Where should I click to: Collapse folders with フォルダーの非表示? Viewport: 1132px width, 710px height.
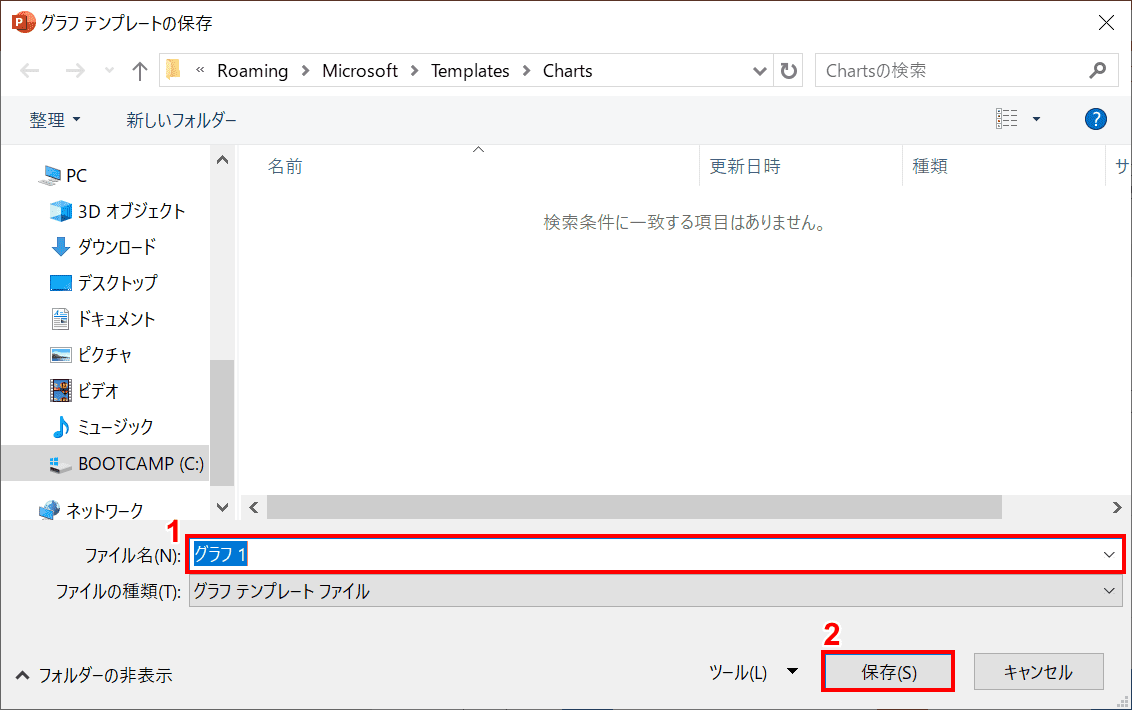click(x=95, y=675)
